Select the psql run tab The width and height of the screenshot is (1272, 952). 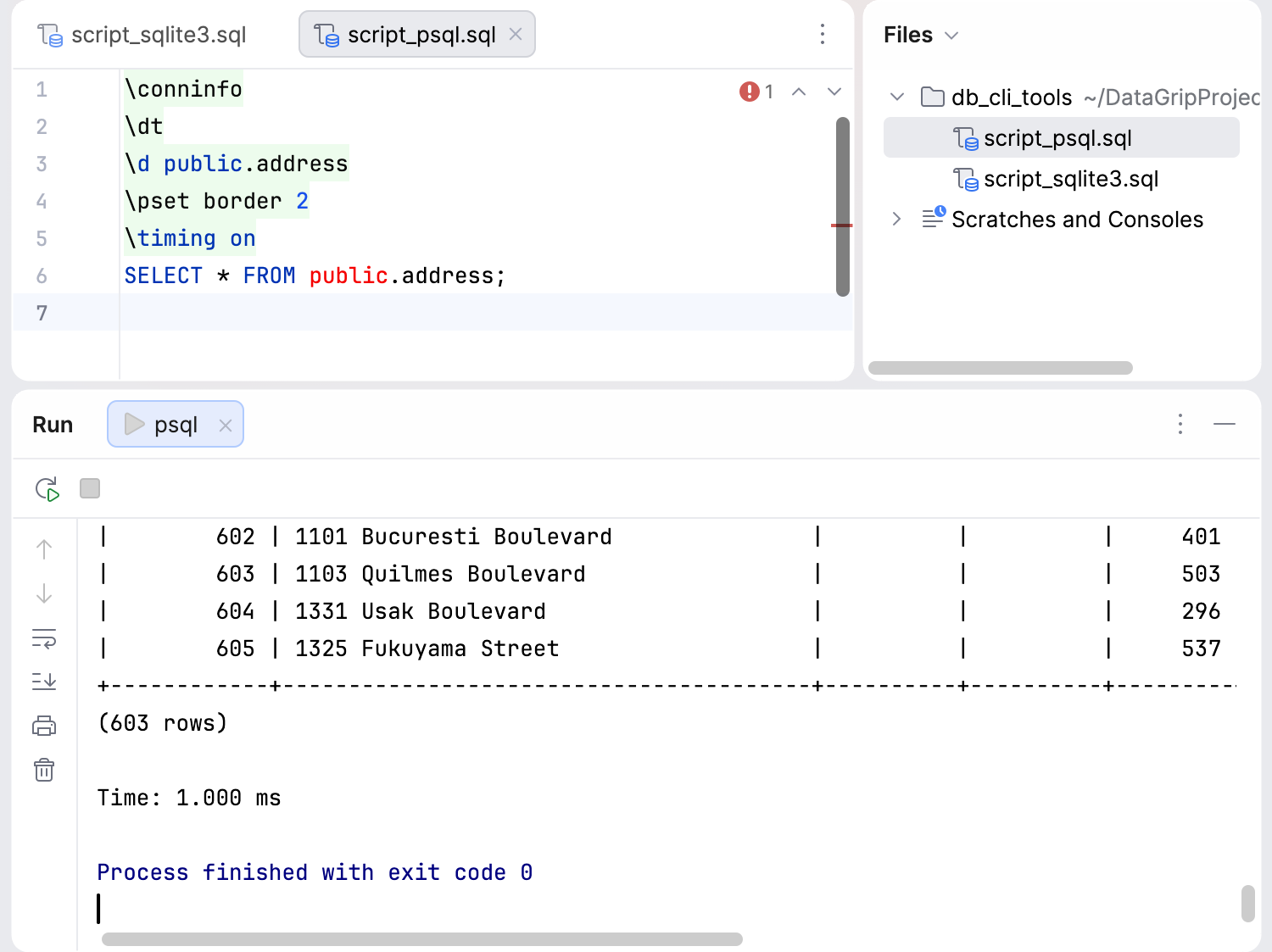176,424
